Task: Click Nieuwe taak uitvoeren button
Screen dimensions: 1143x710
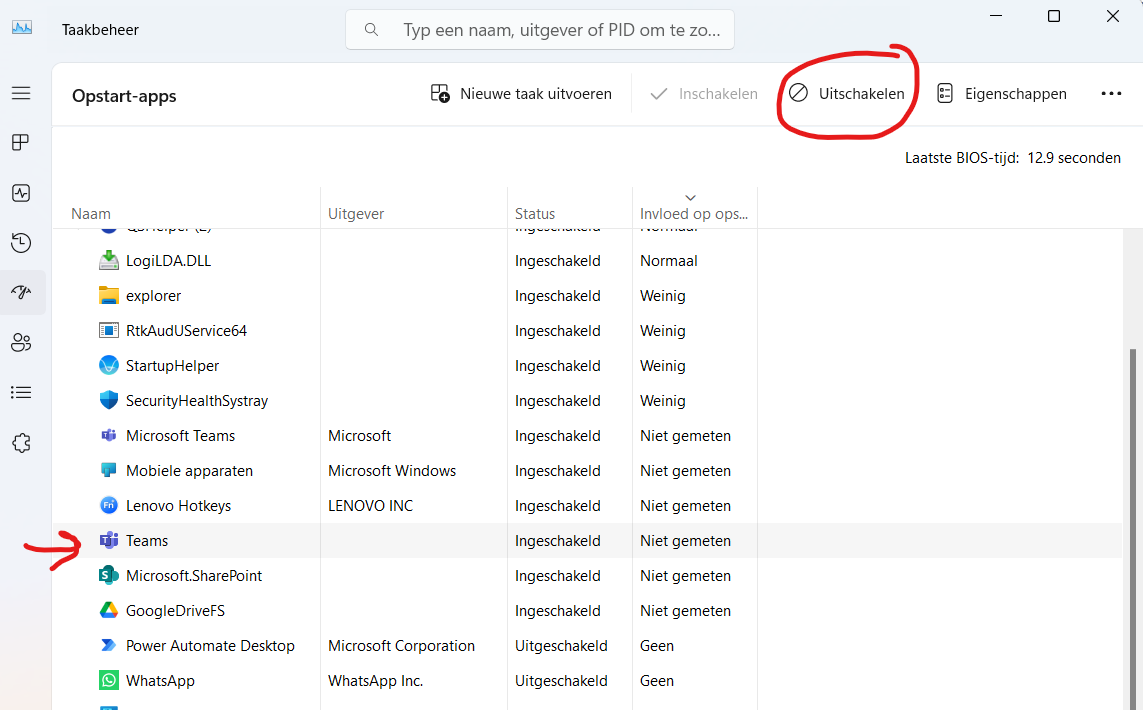Action: click(x=521, y=94)
